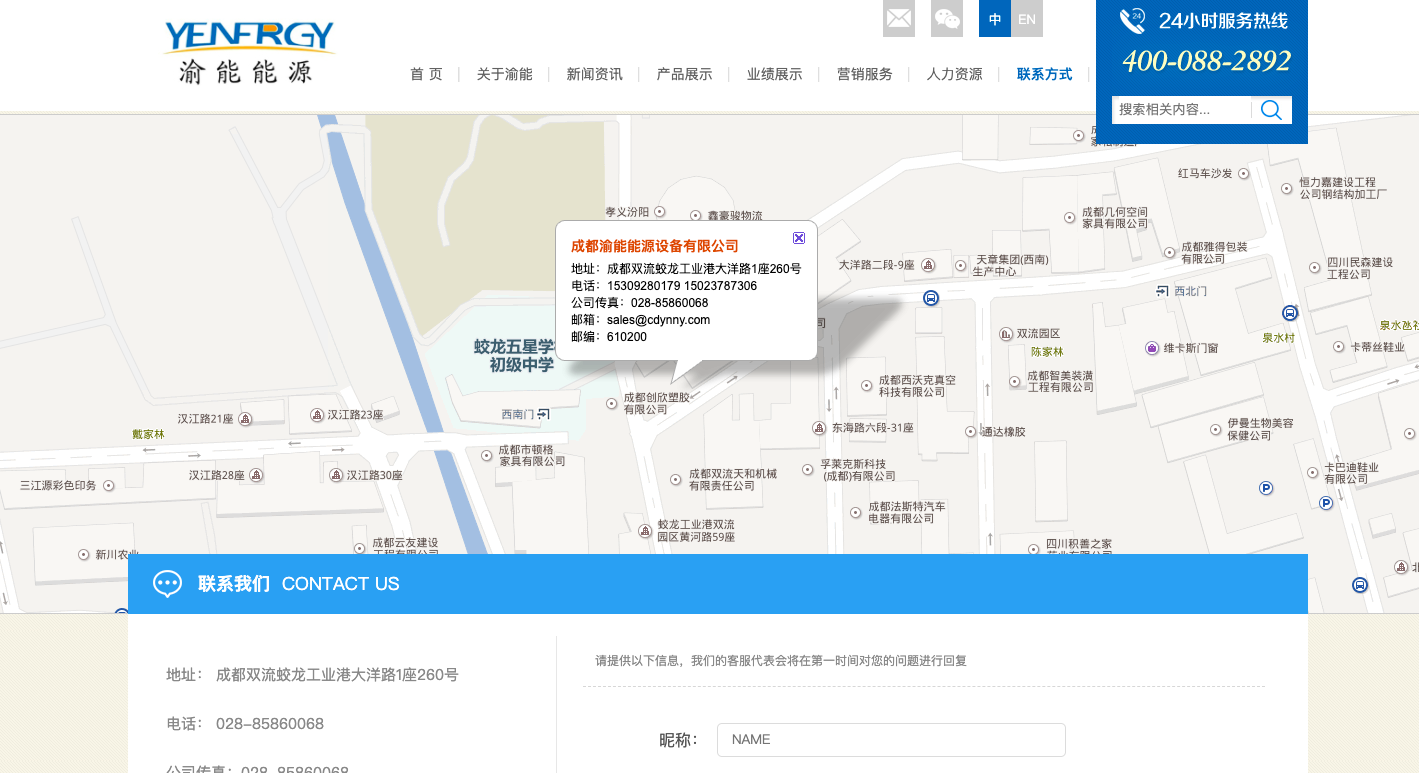Click 电话 028-85860068 in contact panel
1419x773 pixels.
coord(245,724)
